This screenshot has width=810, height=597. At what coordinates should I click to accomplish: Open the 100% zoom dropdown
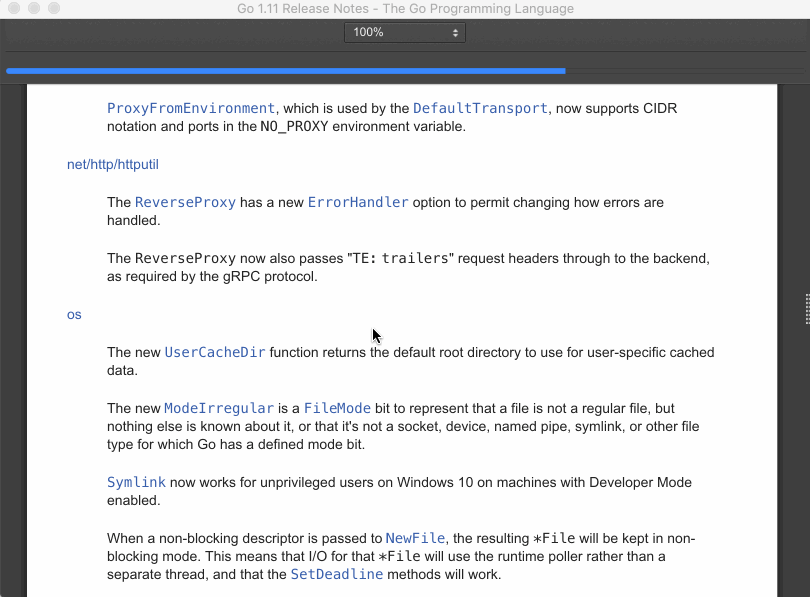pos(404,33)
